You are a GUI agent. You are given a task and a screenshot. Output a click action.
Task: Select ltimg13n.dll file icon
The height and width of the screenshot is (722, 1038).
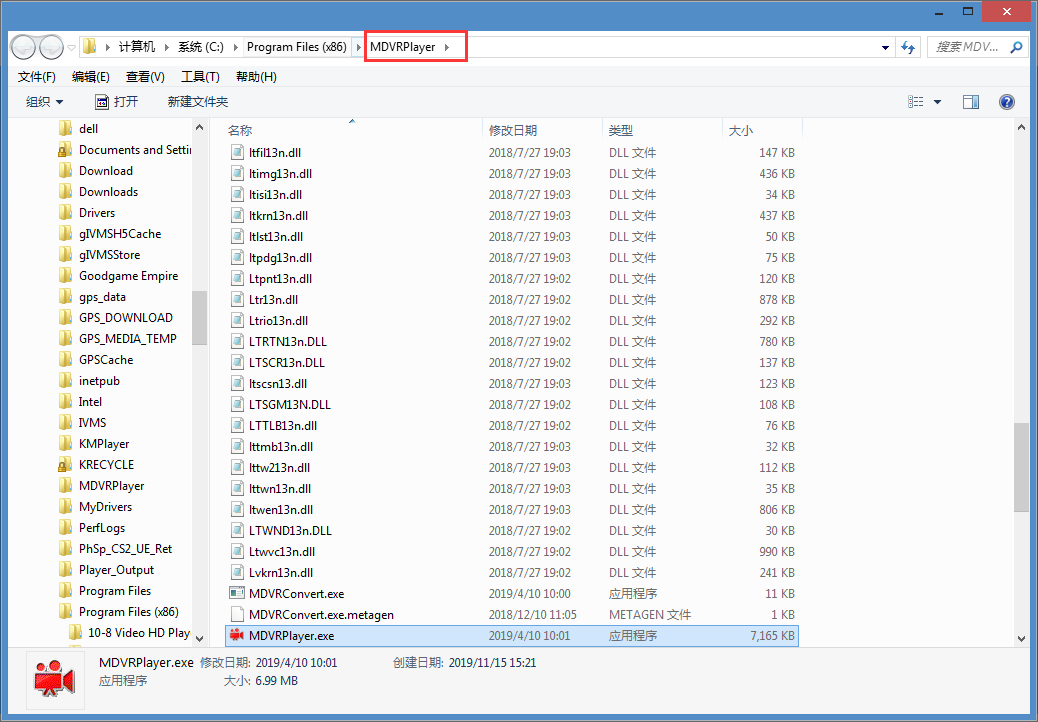pos(237,173)
